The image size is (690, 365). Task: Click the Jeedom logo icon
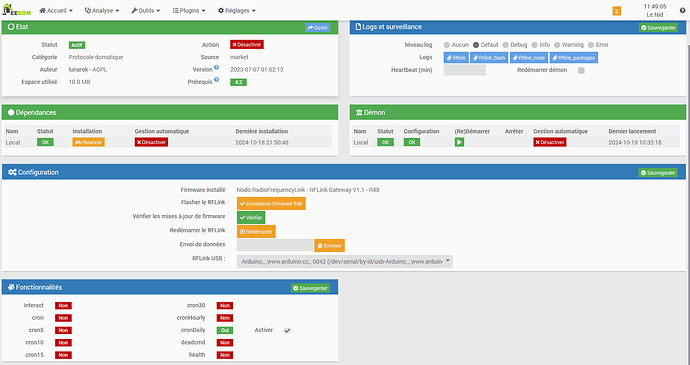pos(17,10)
